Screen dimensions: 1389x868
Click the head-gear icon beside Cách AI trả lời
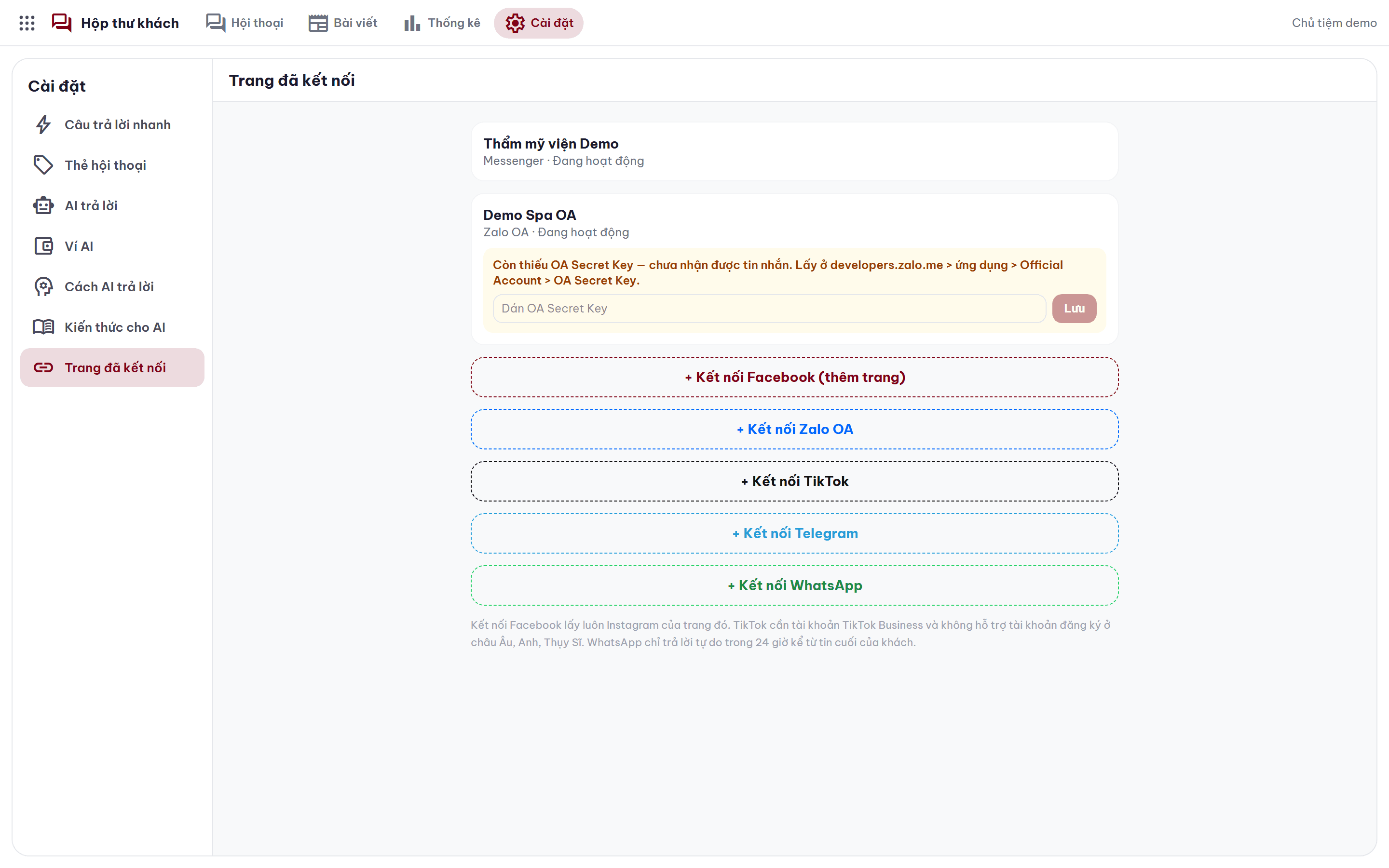43,286
